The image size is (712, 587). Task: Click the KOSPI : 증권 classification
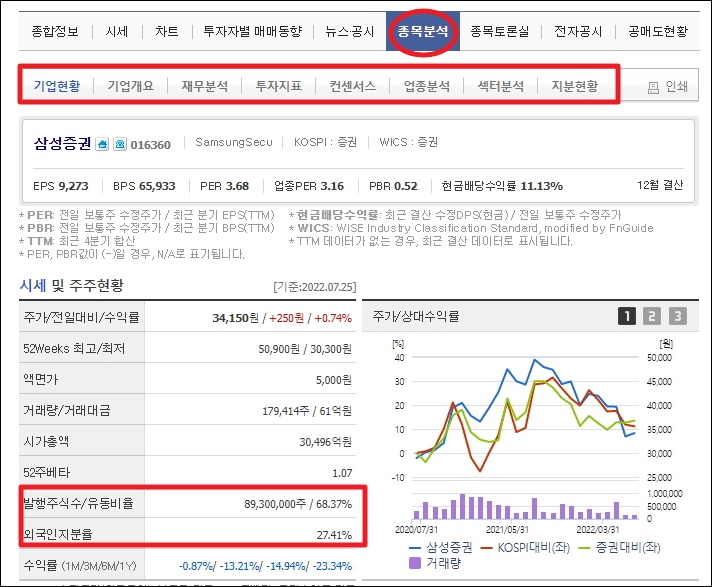coord(325,142)
